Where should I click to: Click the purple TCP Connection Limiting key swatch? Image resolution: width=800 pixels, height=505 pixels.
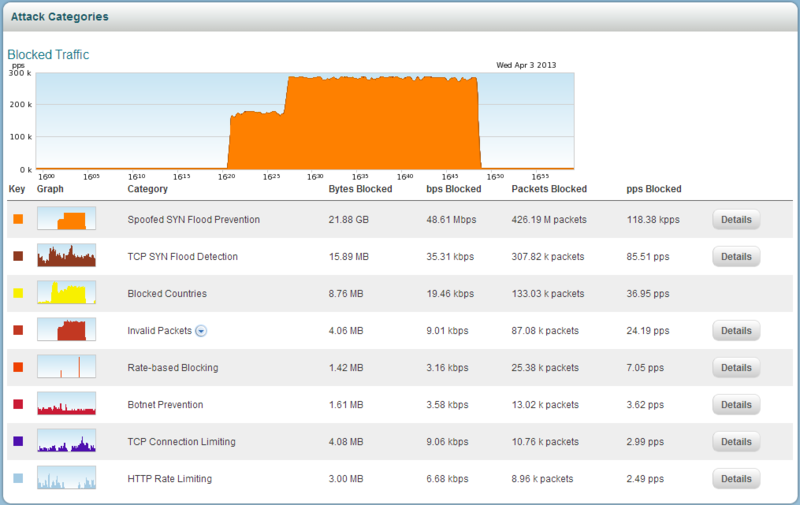tap(18, 441)
